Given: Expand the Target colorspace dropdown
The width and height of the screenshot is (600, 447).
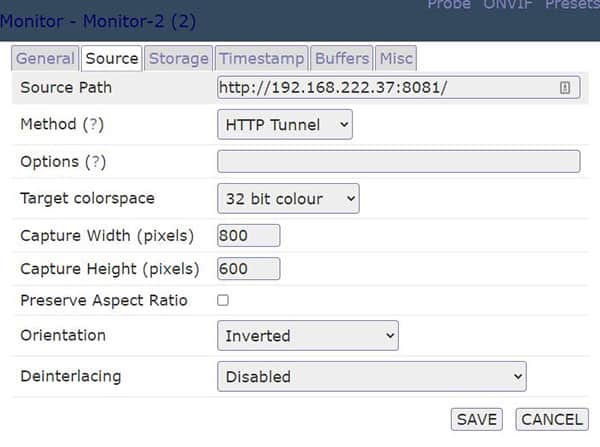Looking at the screenshot, I should [288, 198].
